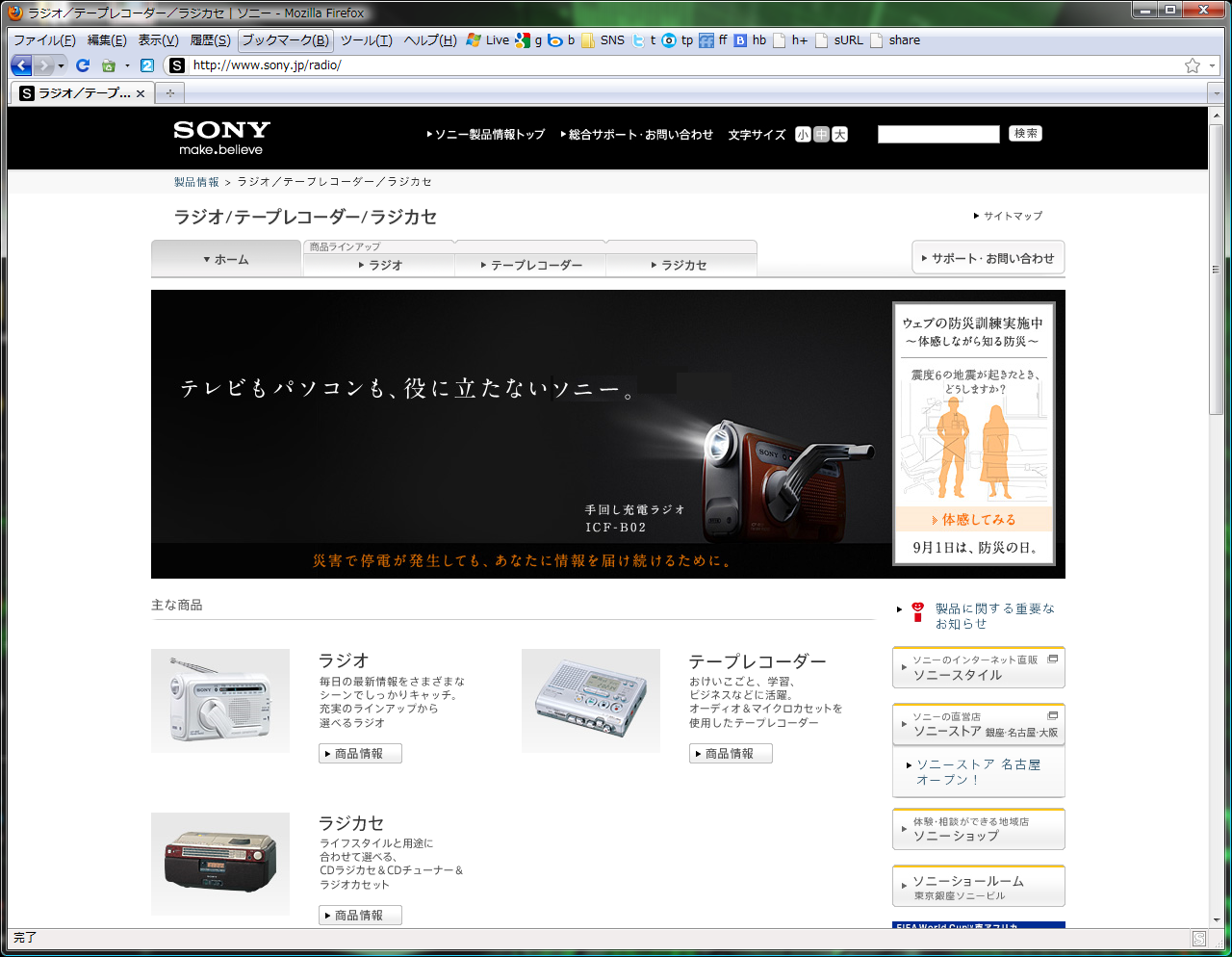
Task: Switch to the テープレコーダー lineup tab
Action: (x=530, y=266)
